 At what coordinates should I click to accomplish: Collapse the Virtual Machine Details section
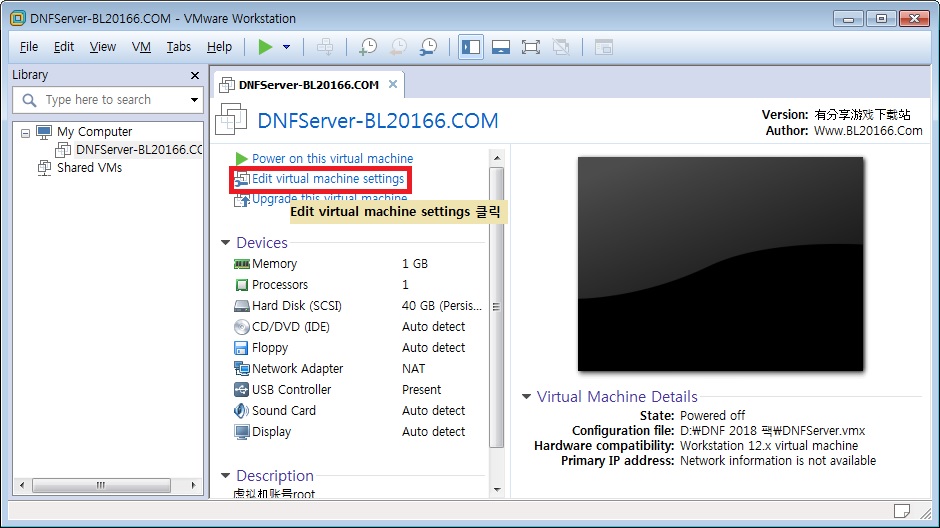point(526,397)
